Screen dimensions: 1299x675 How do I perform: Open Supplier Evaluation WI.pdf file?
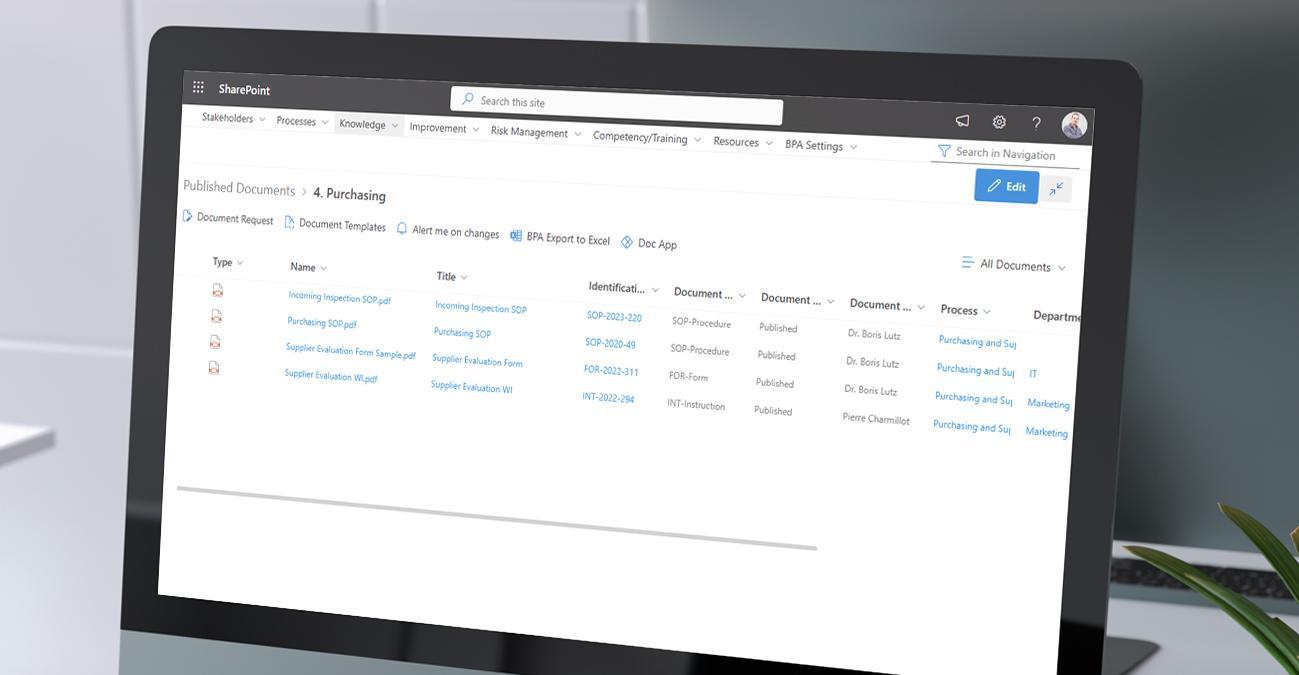[x=331, y=376]
